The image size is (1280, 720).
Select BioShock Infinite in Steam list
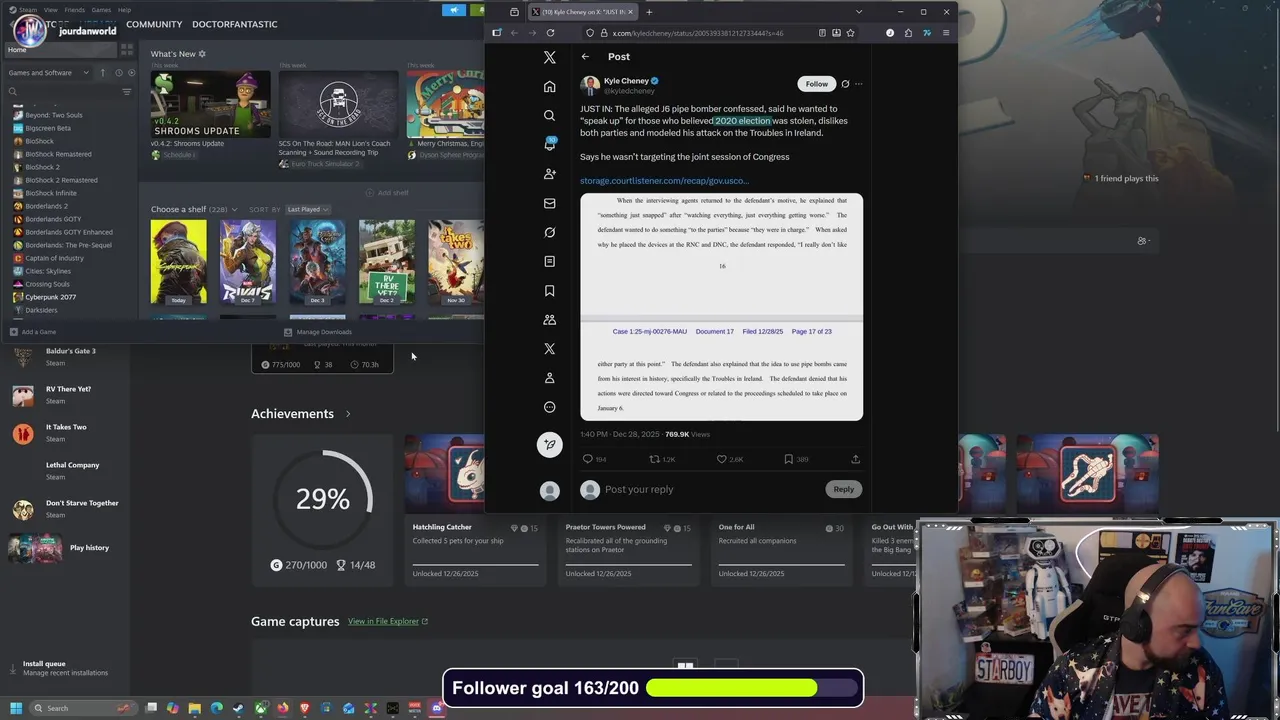pos(50,193)
